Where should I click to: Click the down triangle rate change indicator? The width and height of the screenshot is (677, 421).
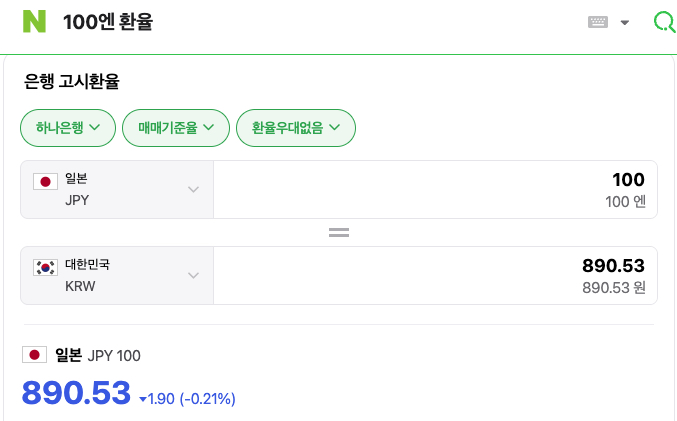pos(143,399)
